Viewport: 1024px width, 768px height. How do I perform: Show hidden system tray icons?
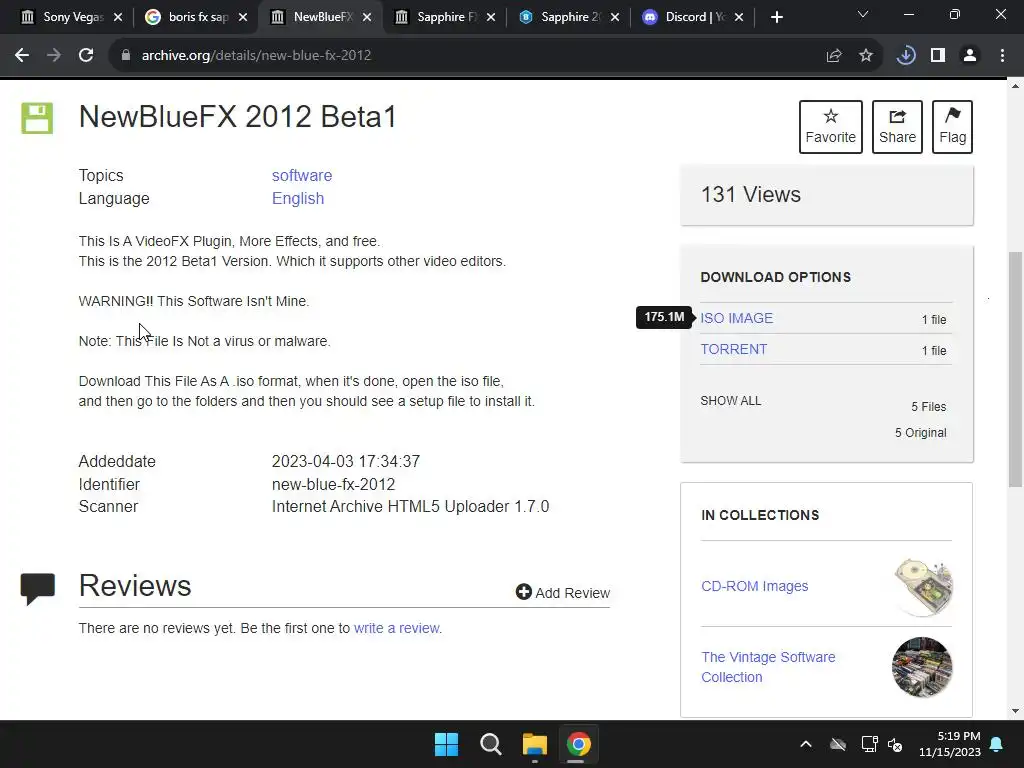806,744
